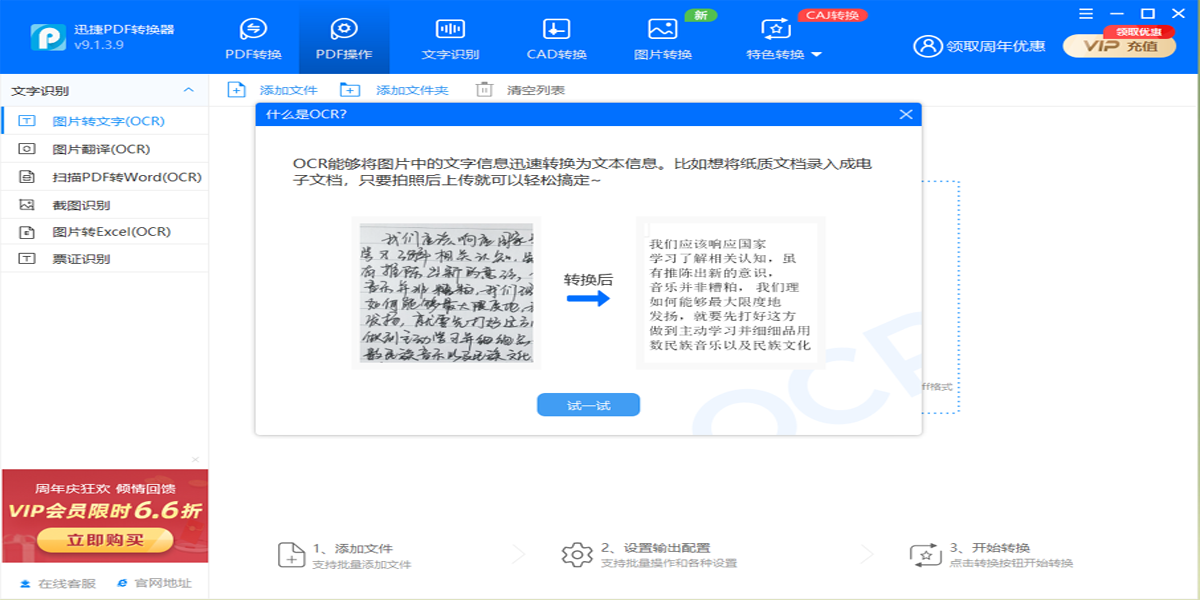Screen dimensions: 1200x600
Task: Collapse the 文字识别 sidebar panel
Action: point(190,90)
